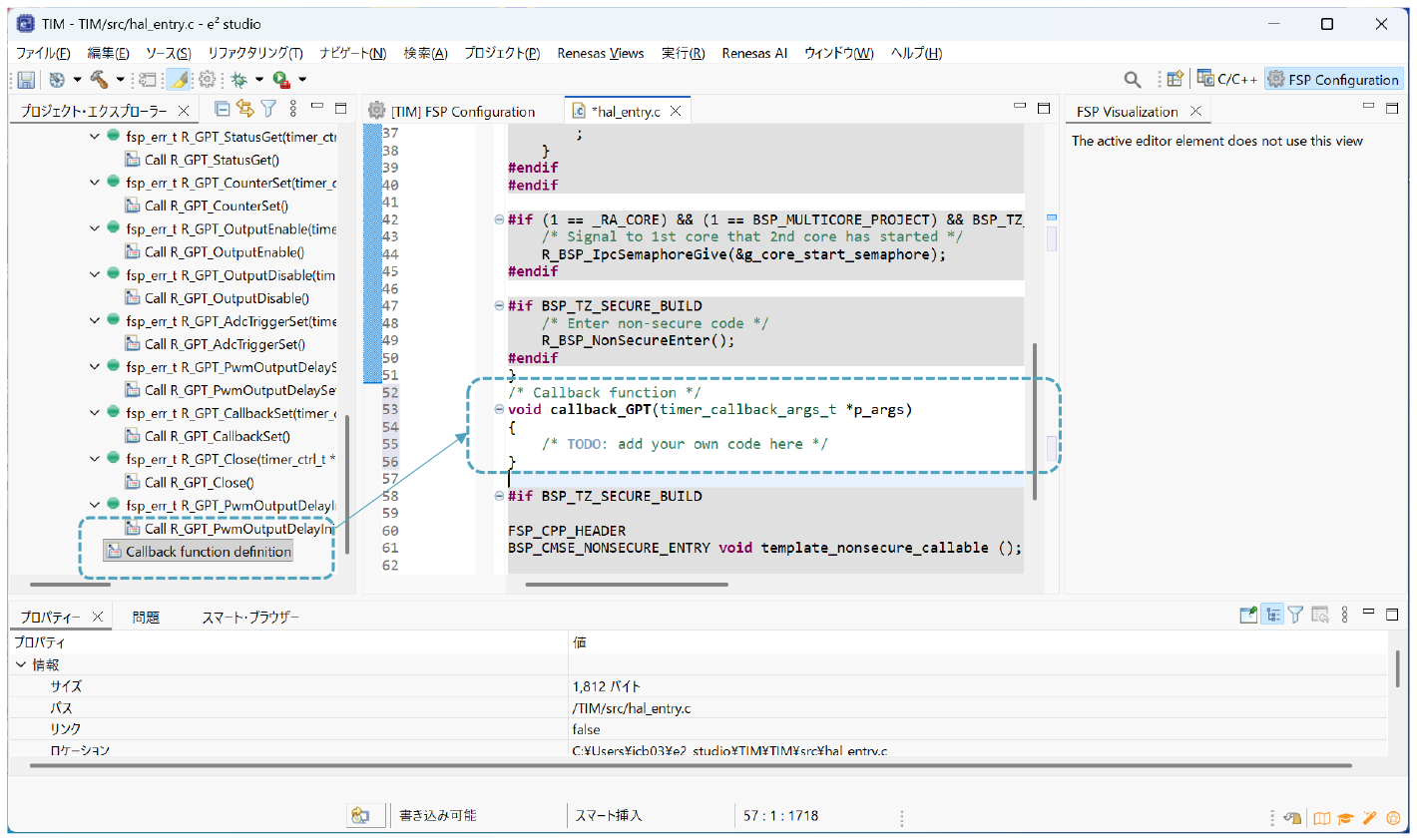The width and height of the screenshot is (1417, 840).
Task: Open the Renesas Views menu
Action: (x=600, y=53)
